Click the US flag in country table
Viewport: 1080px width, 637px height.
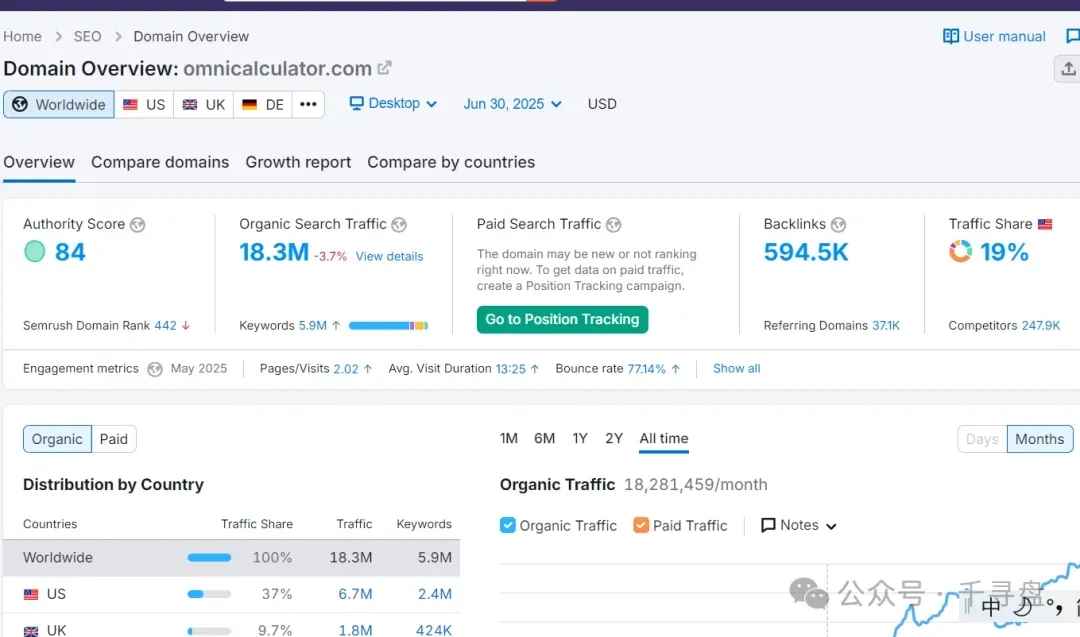click(x=31, y=594)
